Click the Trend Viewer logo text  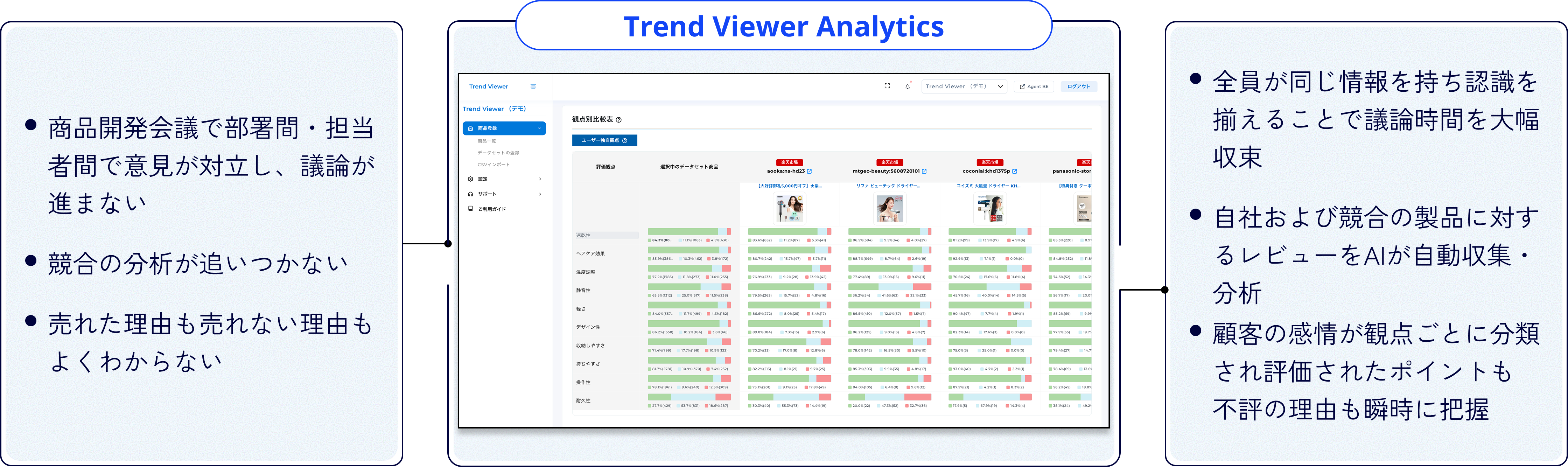pos(488,86)
